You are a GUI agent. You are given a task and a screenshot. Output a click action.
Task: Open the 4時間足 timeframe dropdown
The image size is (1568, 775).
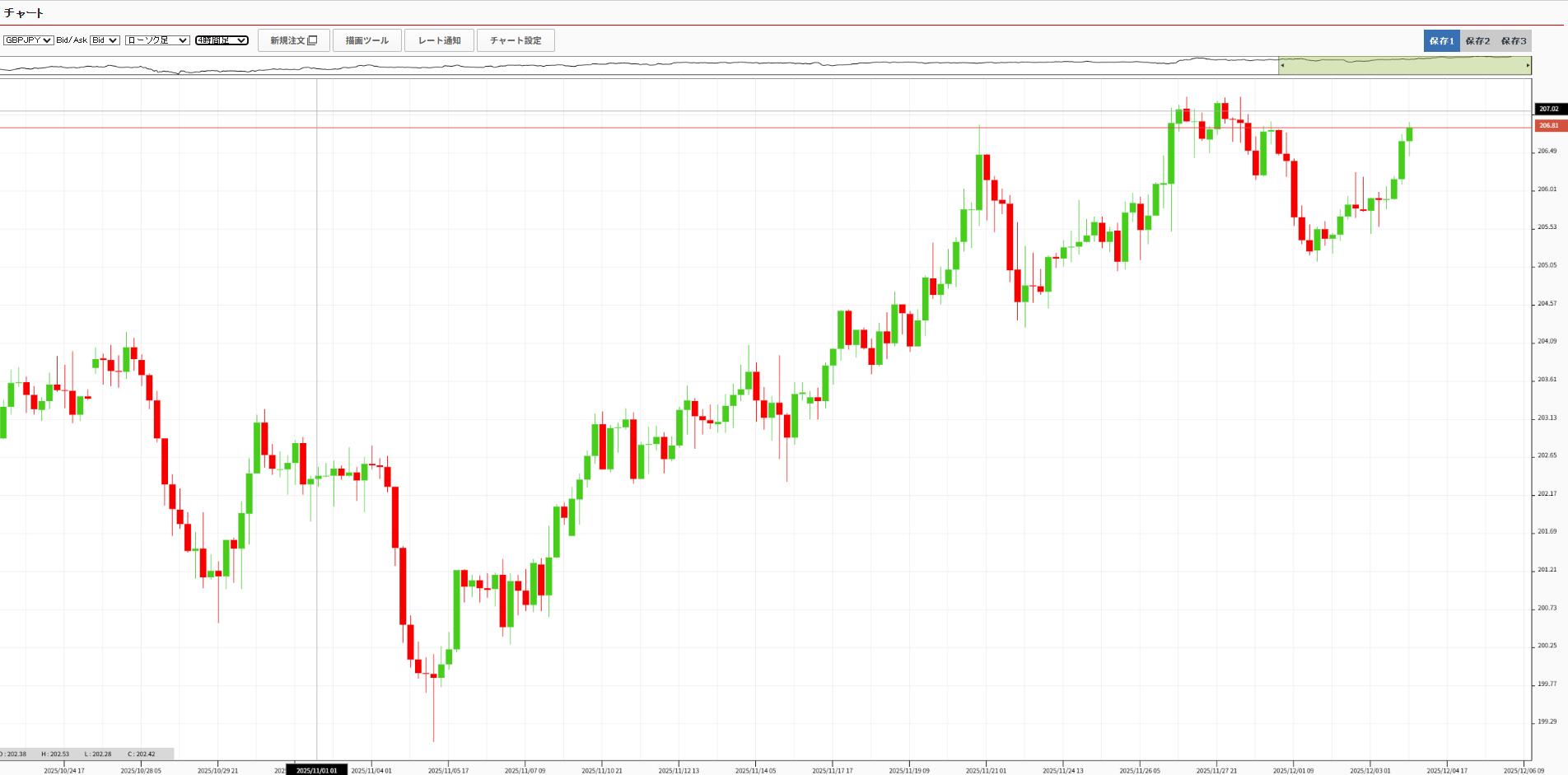point(222,40)
